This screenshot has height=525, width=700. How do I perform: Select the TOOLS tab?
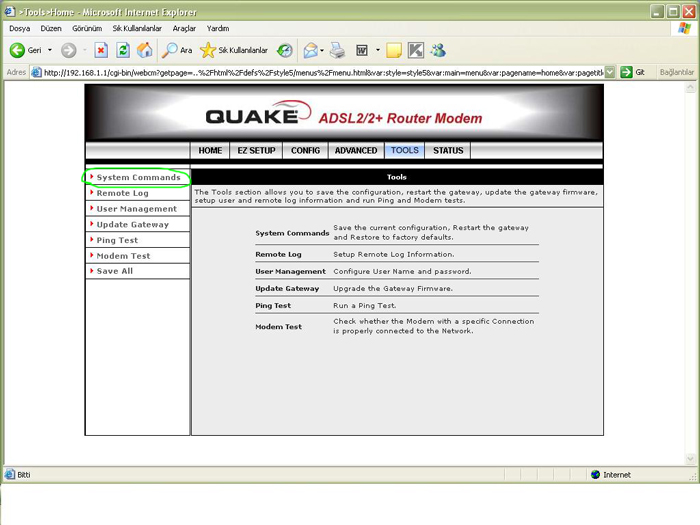point(404,150)
